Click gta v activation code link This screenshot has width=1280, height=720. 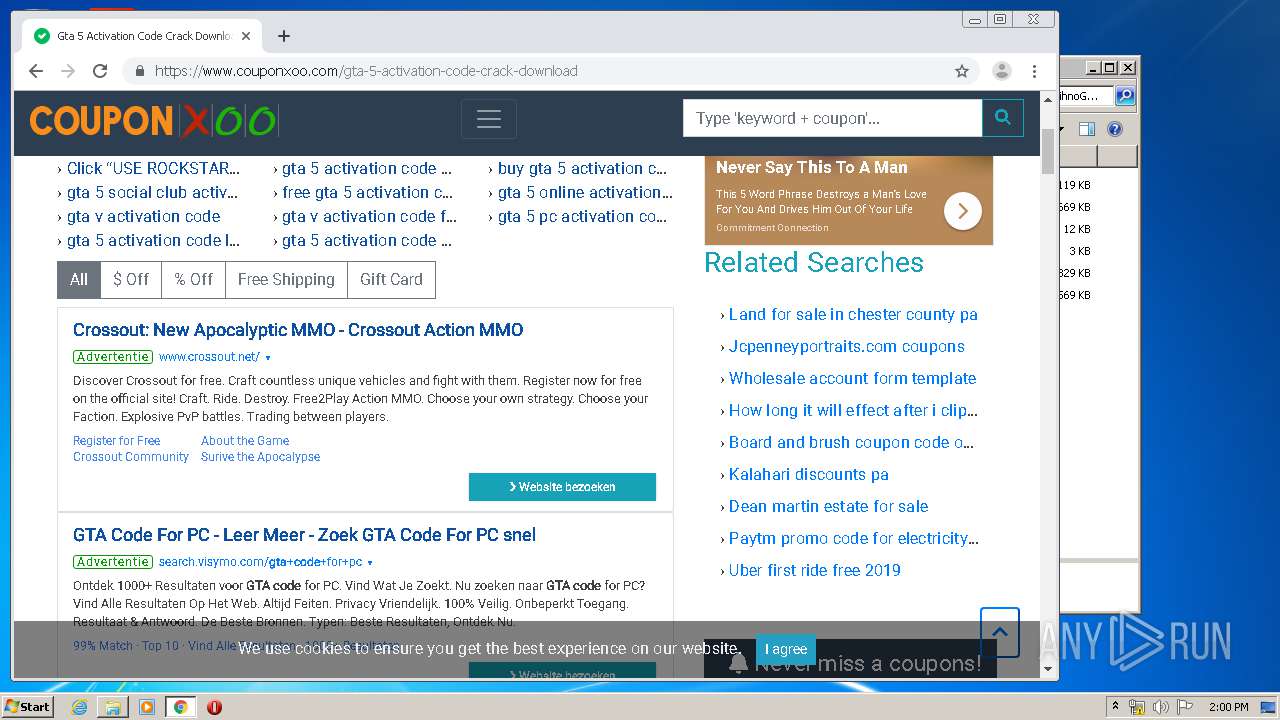pyautogui.click(x=143, y=216)
